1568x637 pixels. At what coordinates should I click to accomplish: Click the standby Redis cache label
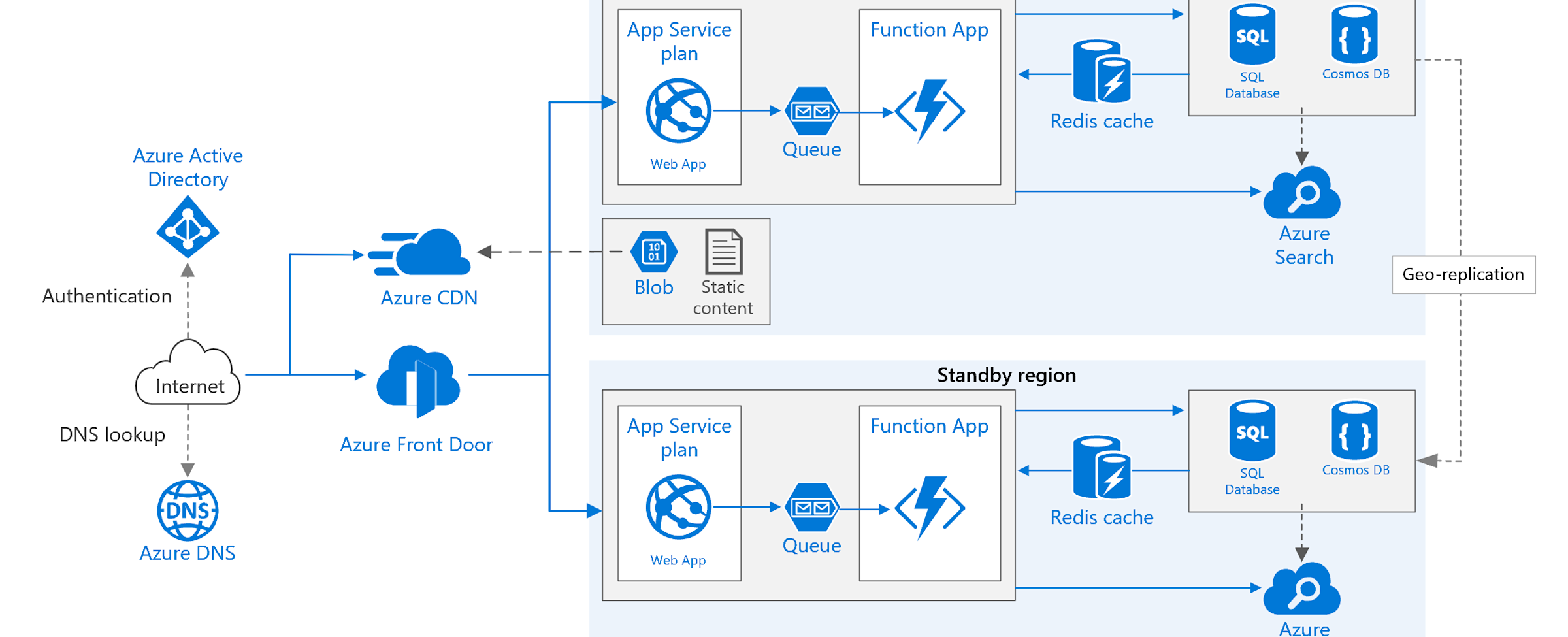coord(1102,517)
